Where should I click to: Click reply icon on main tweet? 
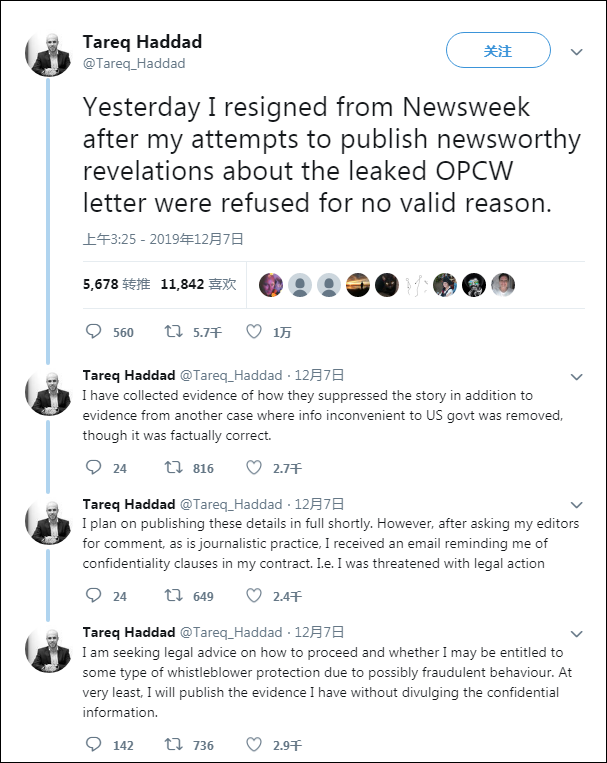[x=94, y=332]
